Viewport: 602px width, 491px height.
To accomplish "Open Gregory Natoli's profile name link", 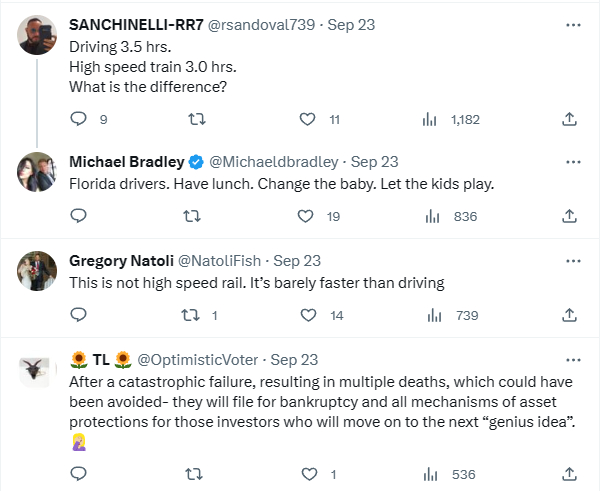I will coord(120,260).
